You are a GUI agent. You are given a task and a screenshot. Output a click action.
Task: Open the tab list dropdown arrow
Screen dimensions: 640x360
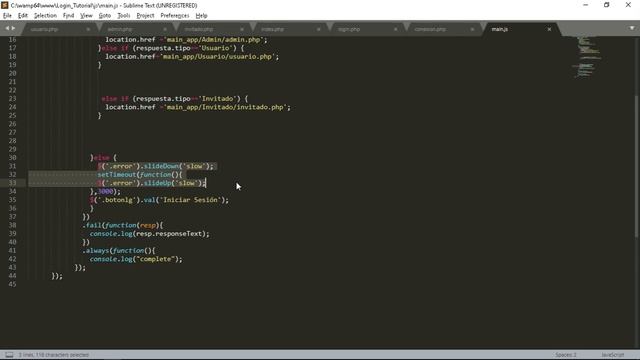[632, 28]
